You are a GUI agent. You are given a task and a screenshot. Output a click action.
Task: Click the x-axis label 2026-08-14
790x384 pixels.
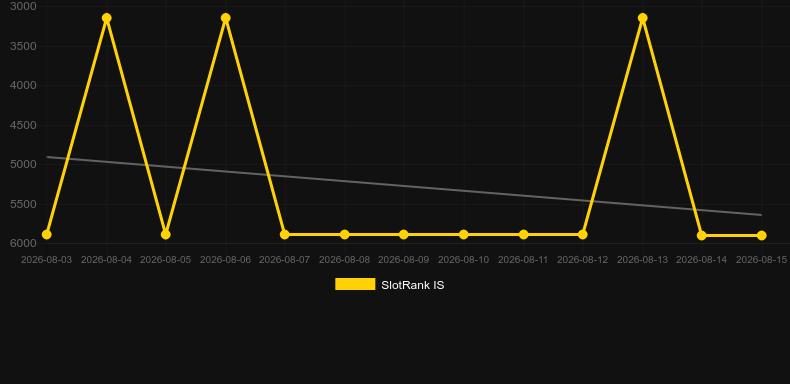click(702, 260)
